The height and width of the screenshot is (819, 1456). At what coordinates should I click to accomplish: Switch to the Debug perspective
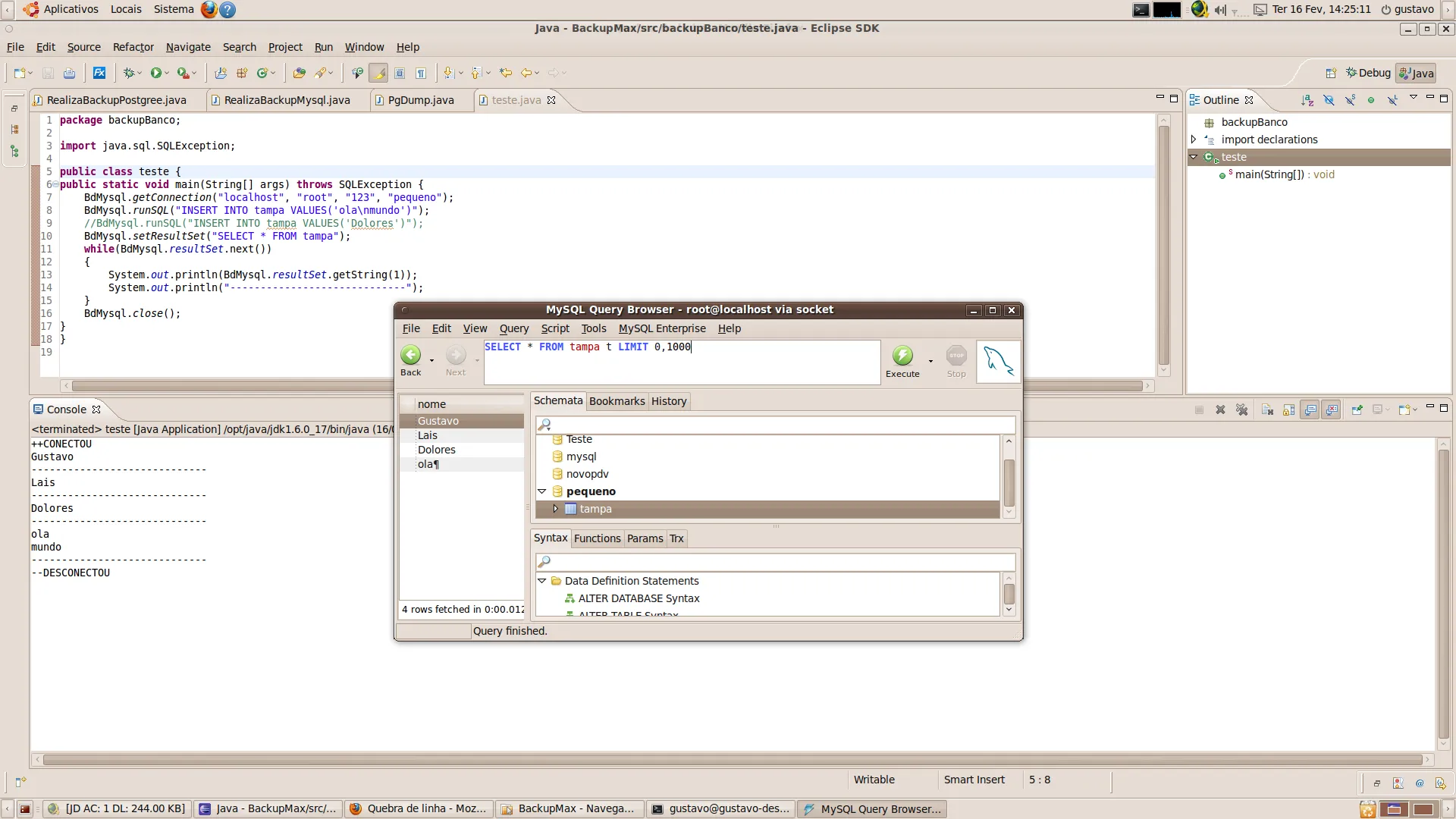pos(1367,73)
